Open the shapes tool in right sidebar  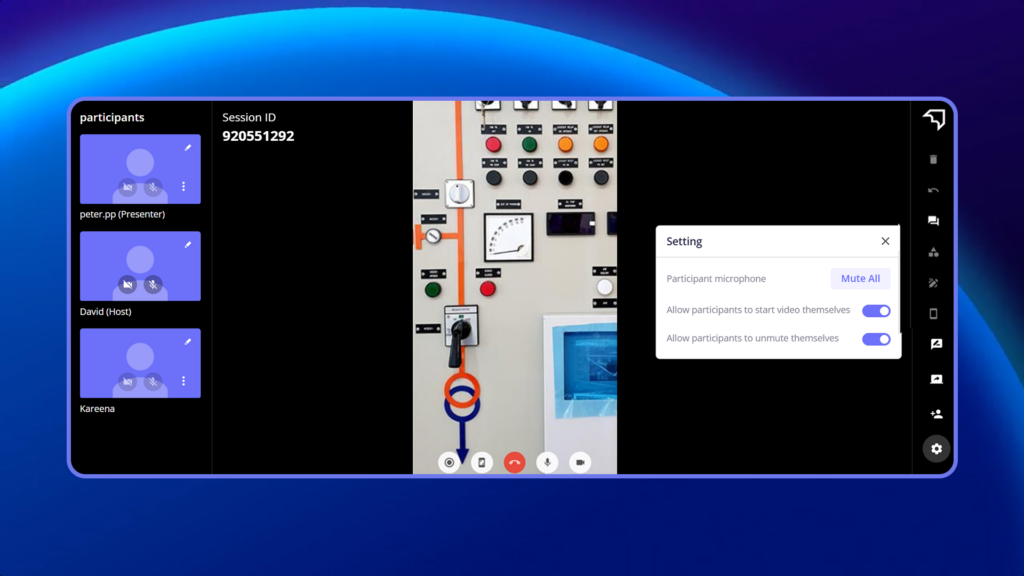click(x=933, y=252)
